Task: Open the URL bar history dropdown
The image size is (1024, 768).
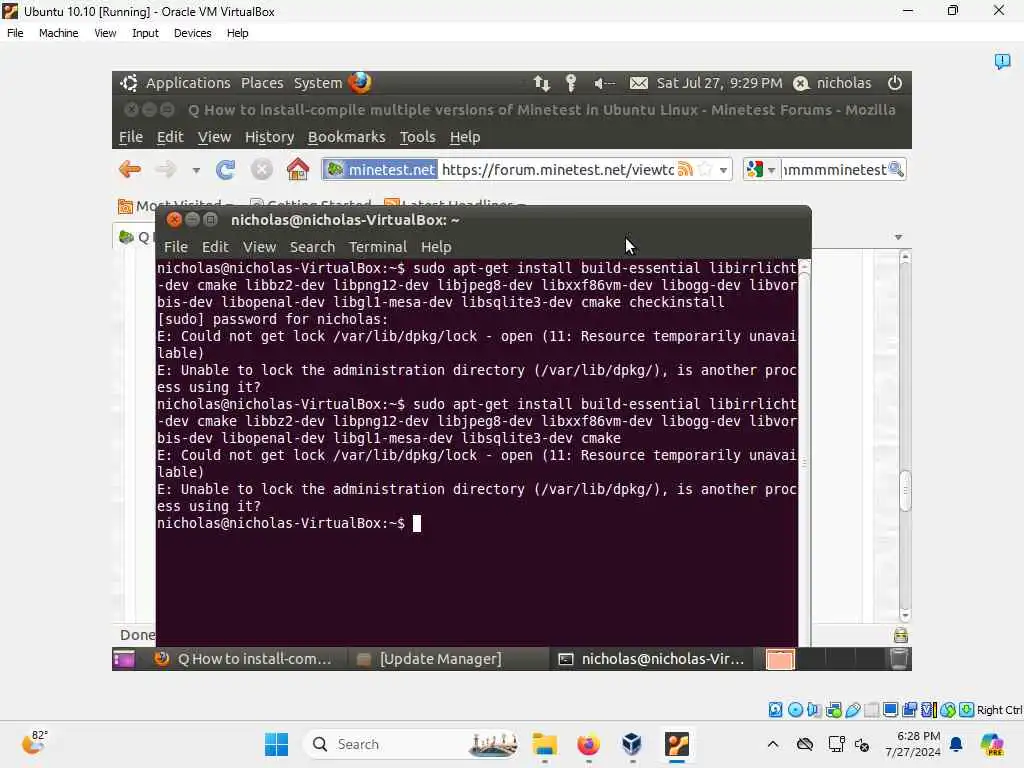Action: pyautogui.click(x=723, y=170)
